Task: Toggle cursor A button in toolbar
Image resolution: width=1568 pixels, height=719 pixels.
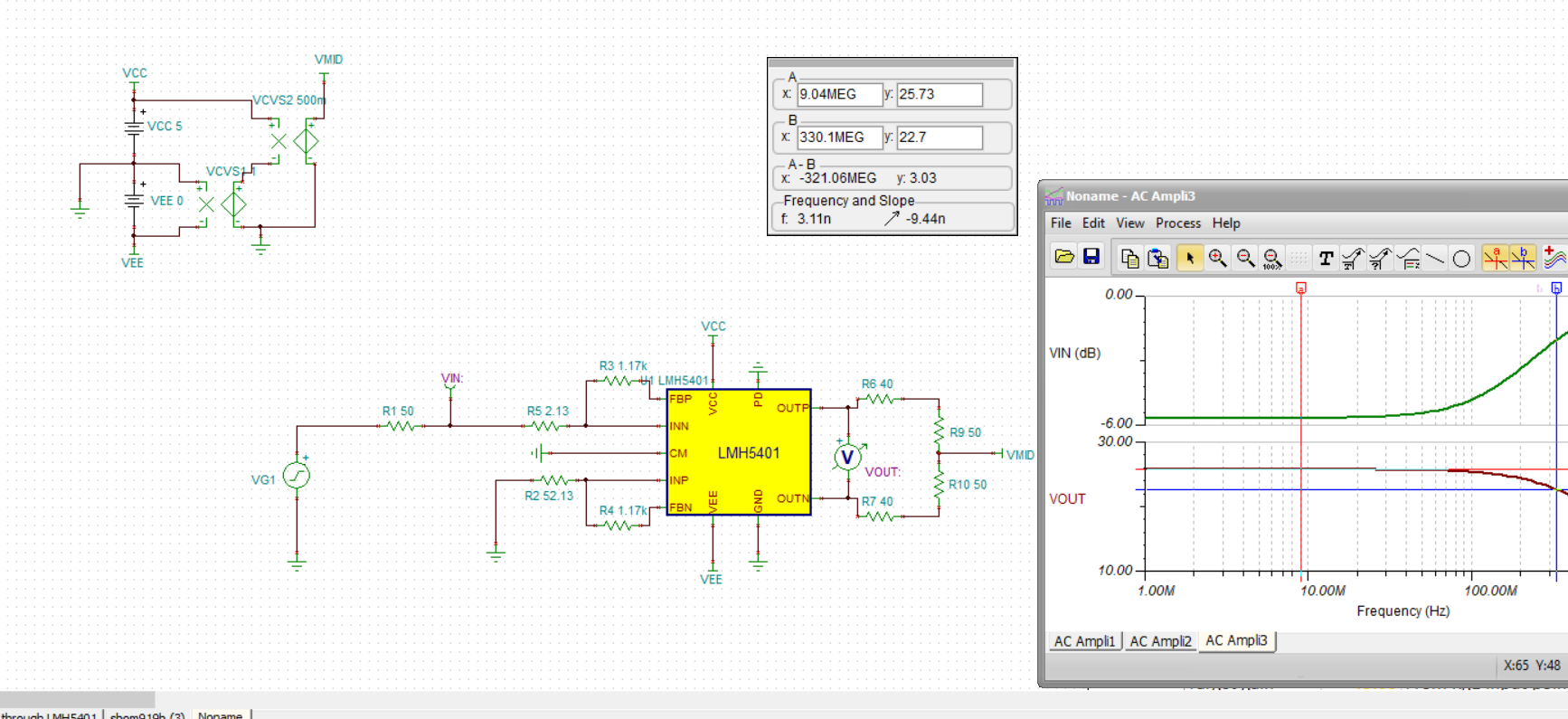Action: point(1496,259)
